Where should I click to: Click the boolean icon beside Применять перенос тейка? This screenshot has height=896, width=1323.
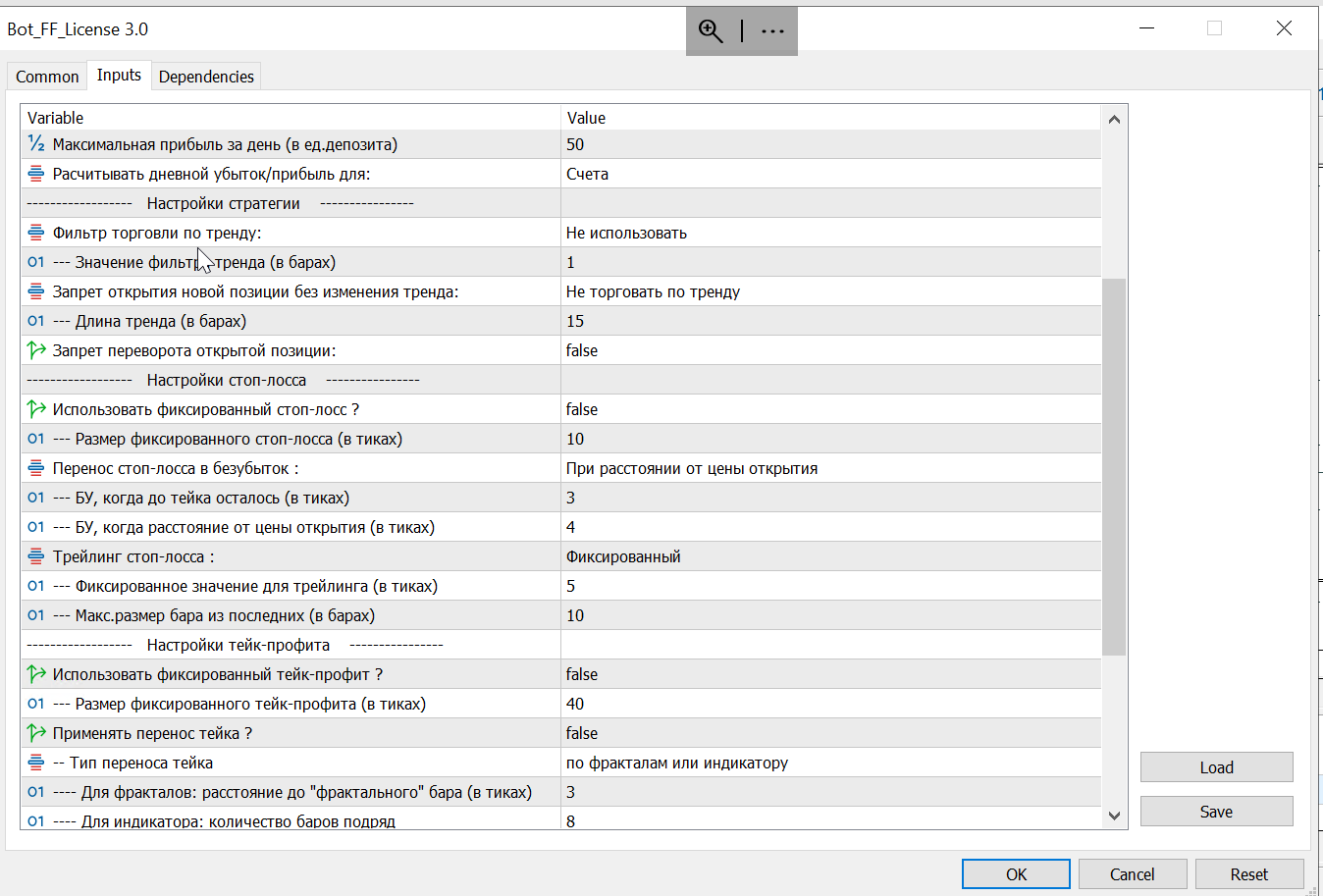[x=36, y=733]
